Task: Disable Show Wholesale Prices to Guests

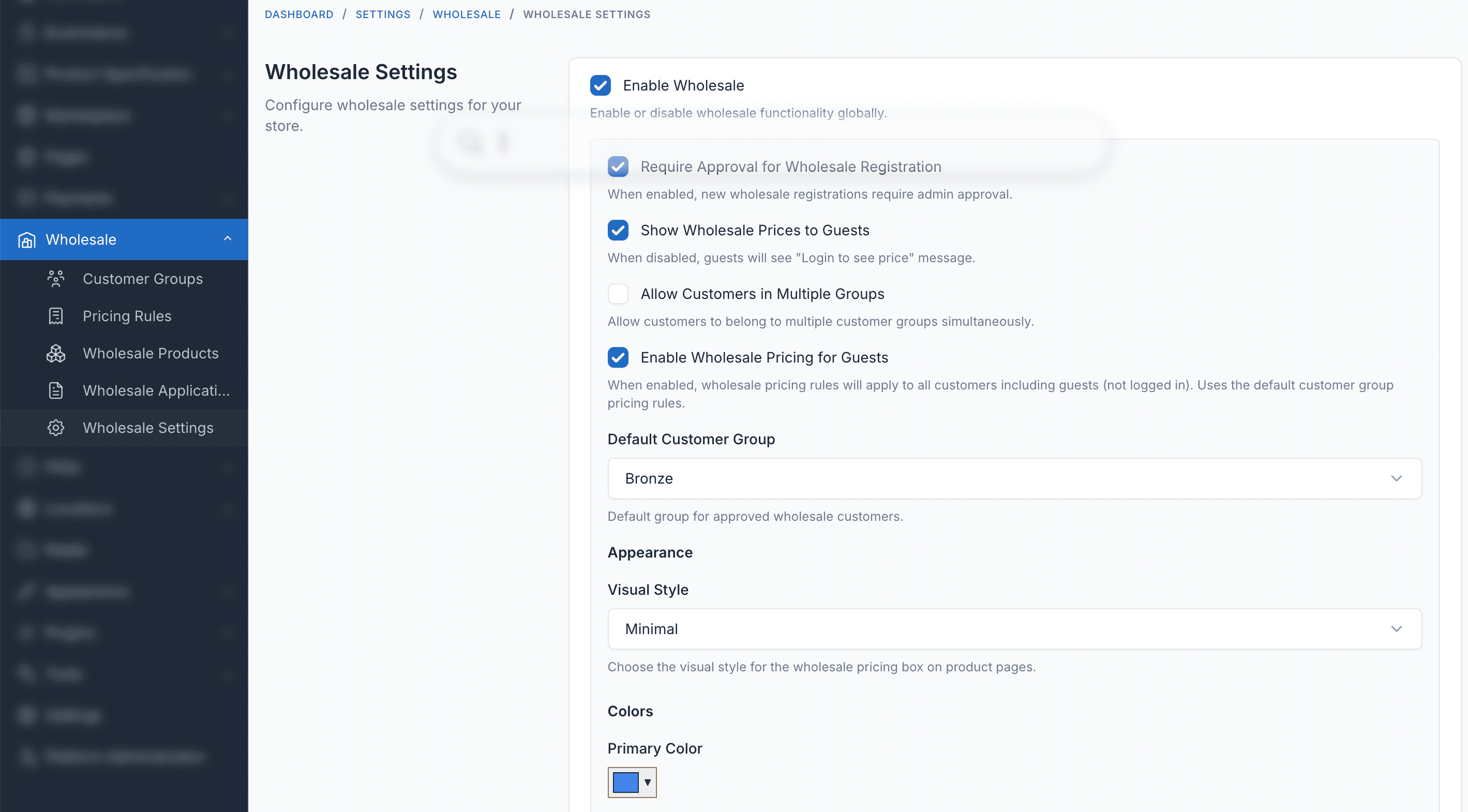Action: point(618,230)
